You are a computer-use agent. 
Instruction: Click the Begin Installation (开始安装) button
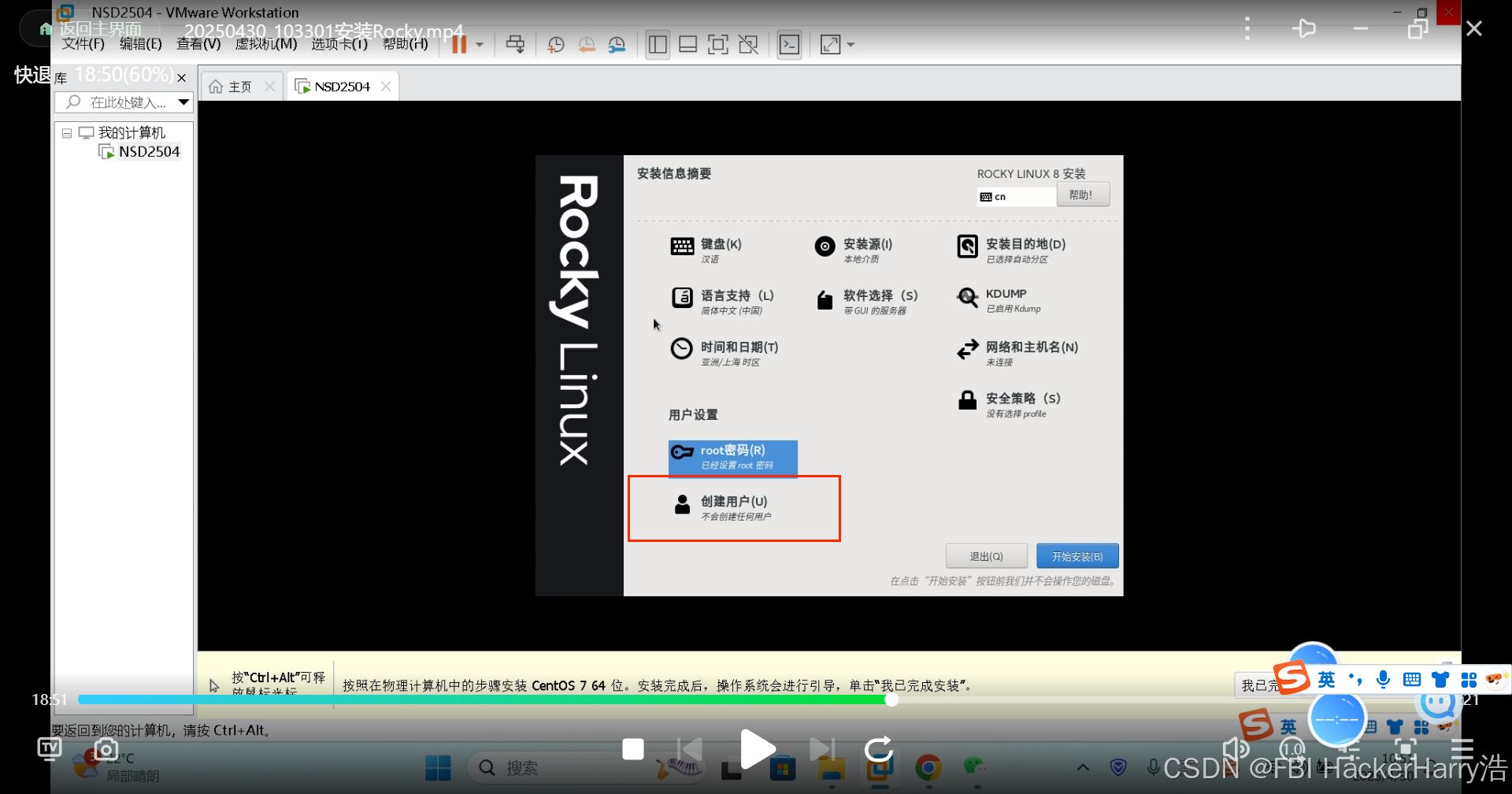[x=1077, y=556]
